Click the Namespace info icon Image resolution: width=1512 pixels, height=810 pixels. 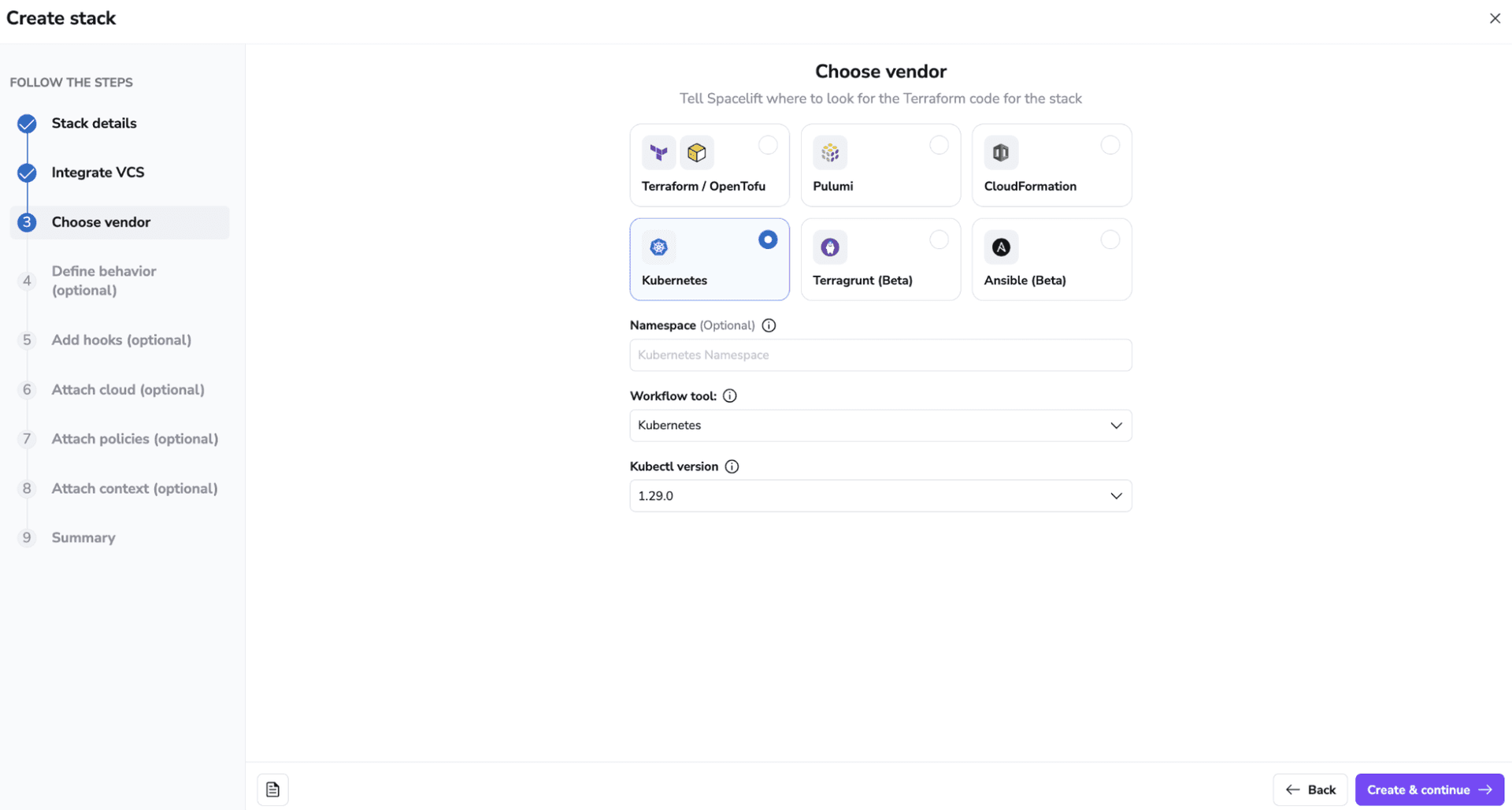(769, 325)
